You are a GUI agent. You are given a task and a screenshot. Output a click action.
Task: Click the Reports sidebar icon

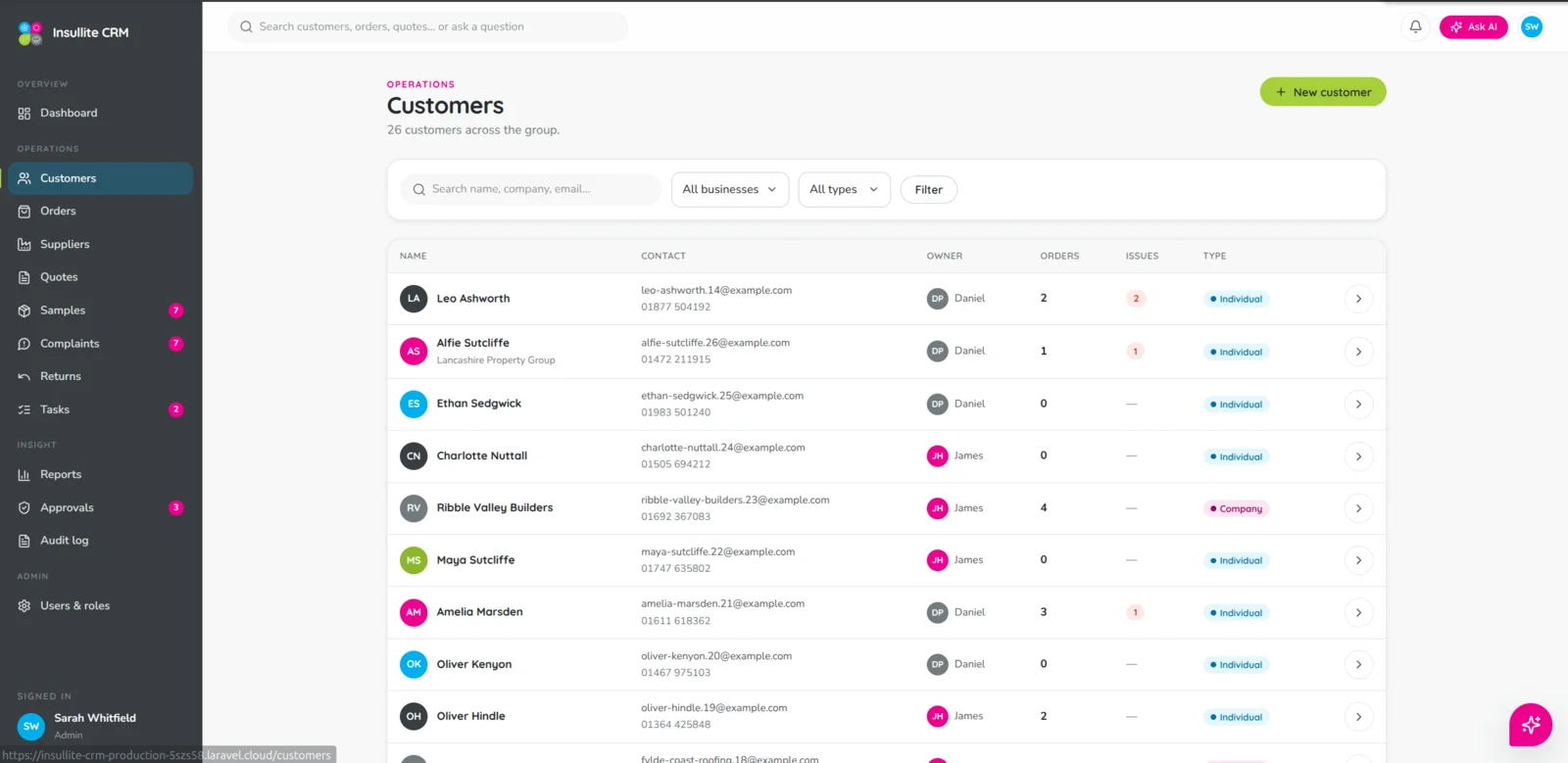pyautogui.click(x=24, y=475)
